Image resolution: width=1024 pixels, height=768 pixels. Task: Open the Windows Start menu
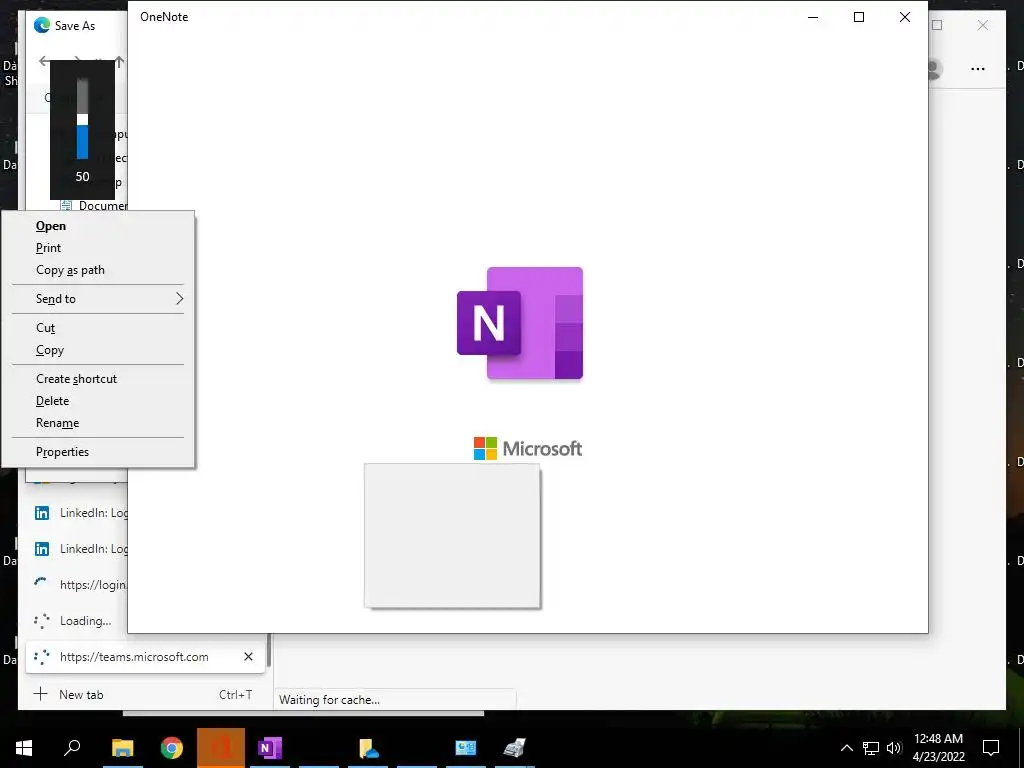(x=24, y=748)
